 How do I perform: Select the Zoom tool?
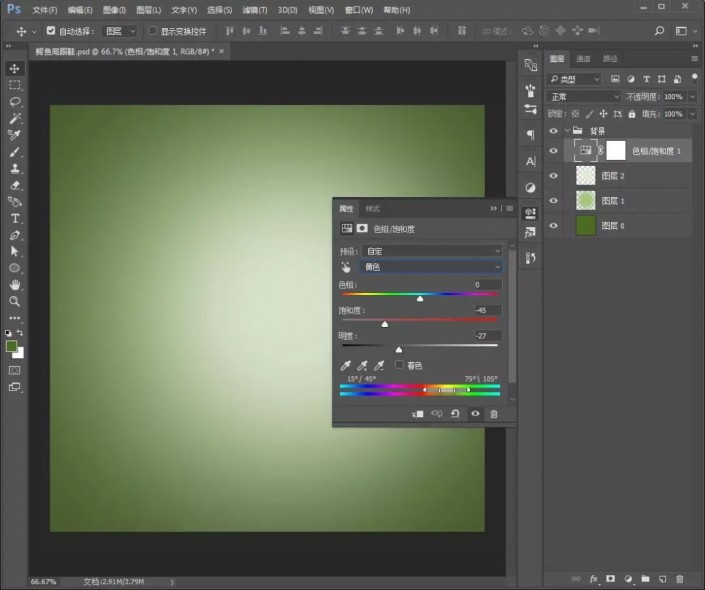point(14,301)
